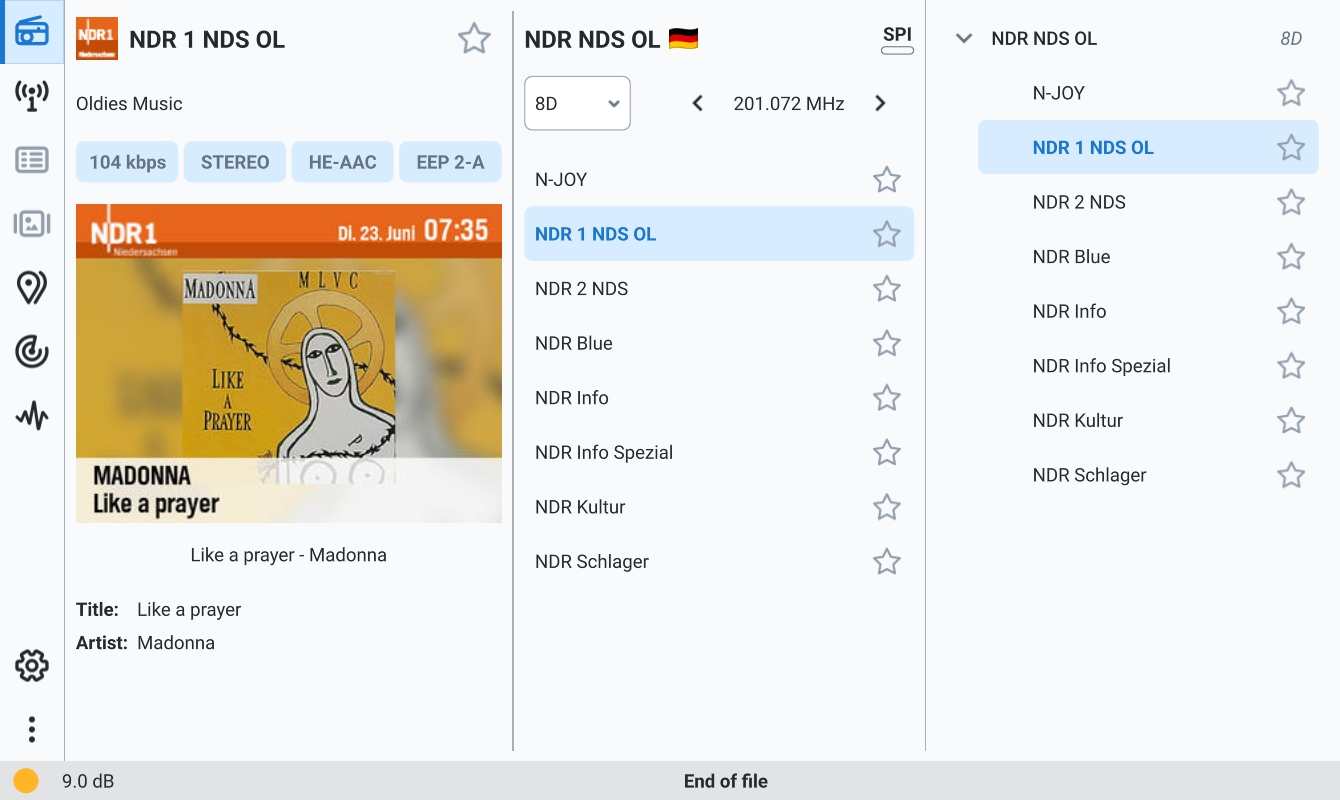This screenshot has height=800, width=1340.
Task: Open the antenna ensemble info icon
Action: [x=32, y=96]
